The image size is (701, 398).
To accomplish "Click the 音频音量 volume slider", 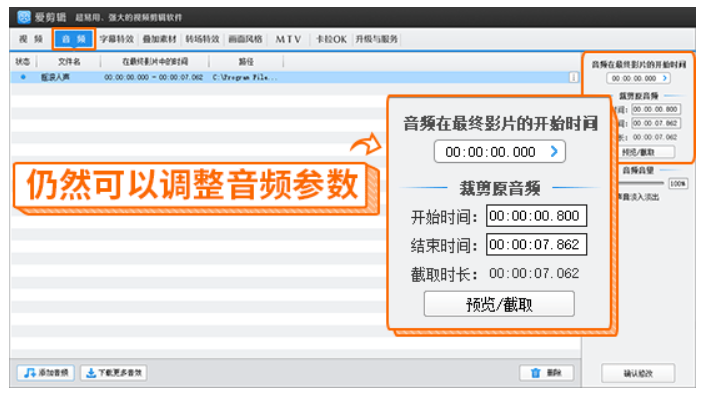I will [641, 183].
